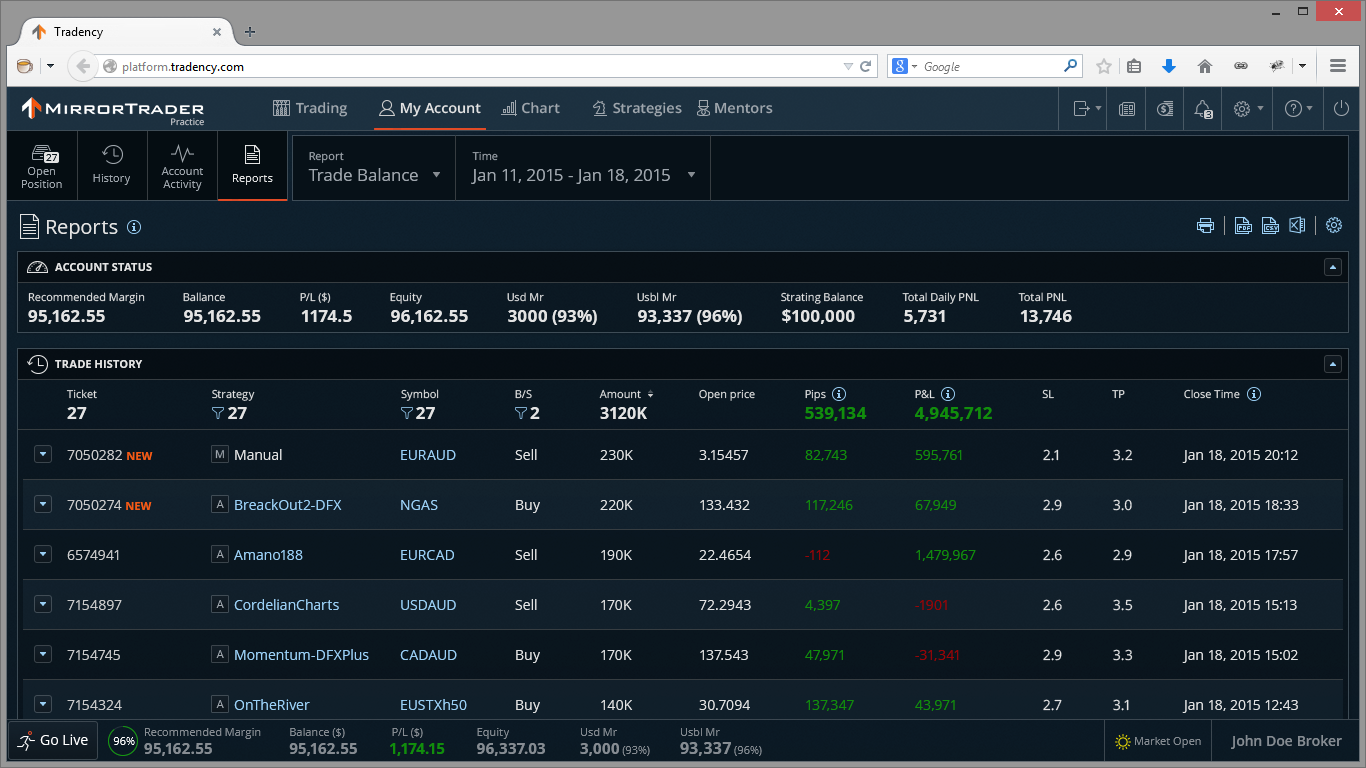Image resolution: width=1366 pixels, height=768 pixels.
Task: Open Amano188 strategy link
Action: tap(268, 555)
